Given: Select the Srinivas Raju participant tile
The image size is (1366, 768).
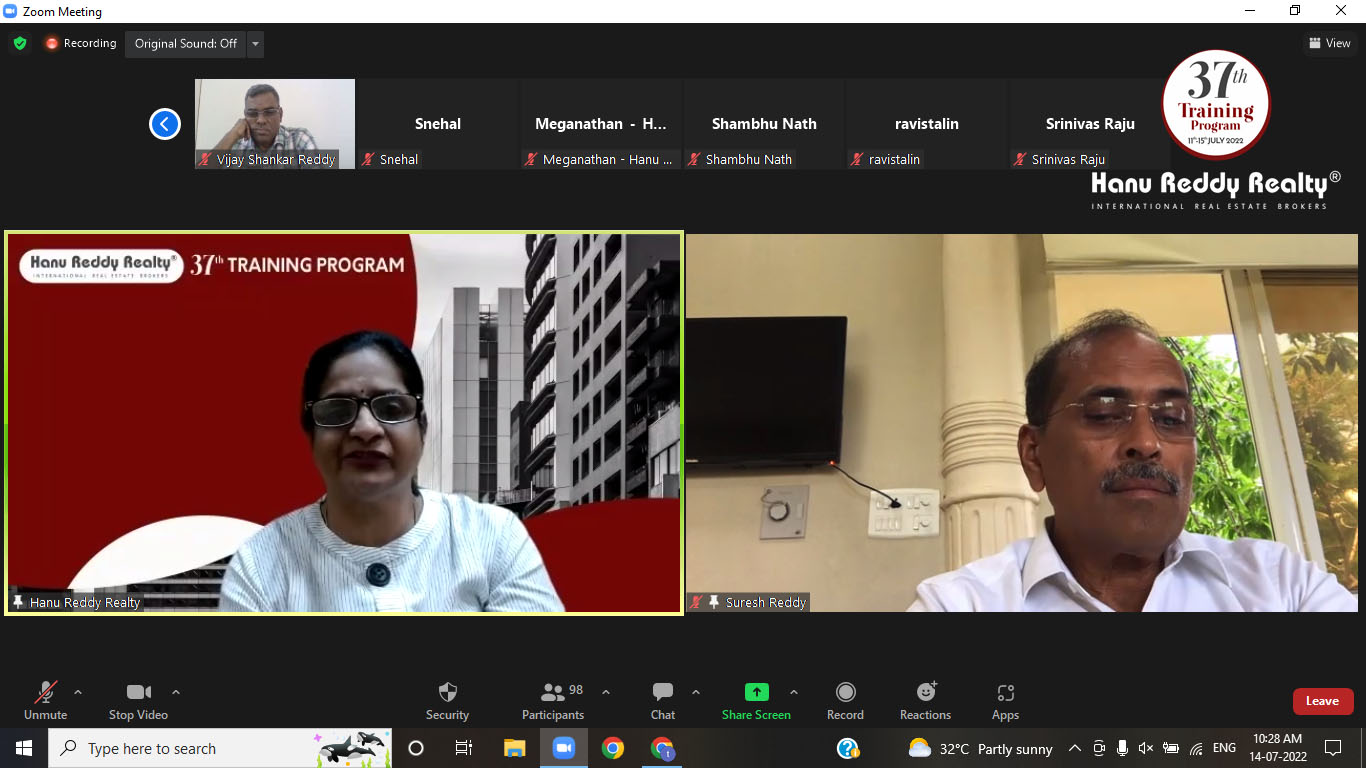Looking at the screenshot, I should click(1090, 124).
